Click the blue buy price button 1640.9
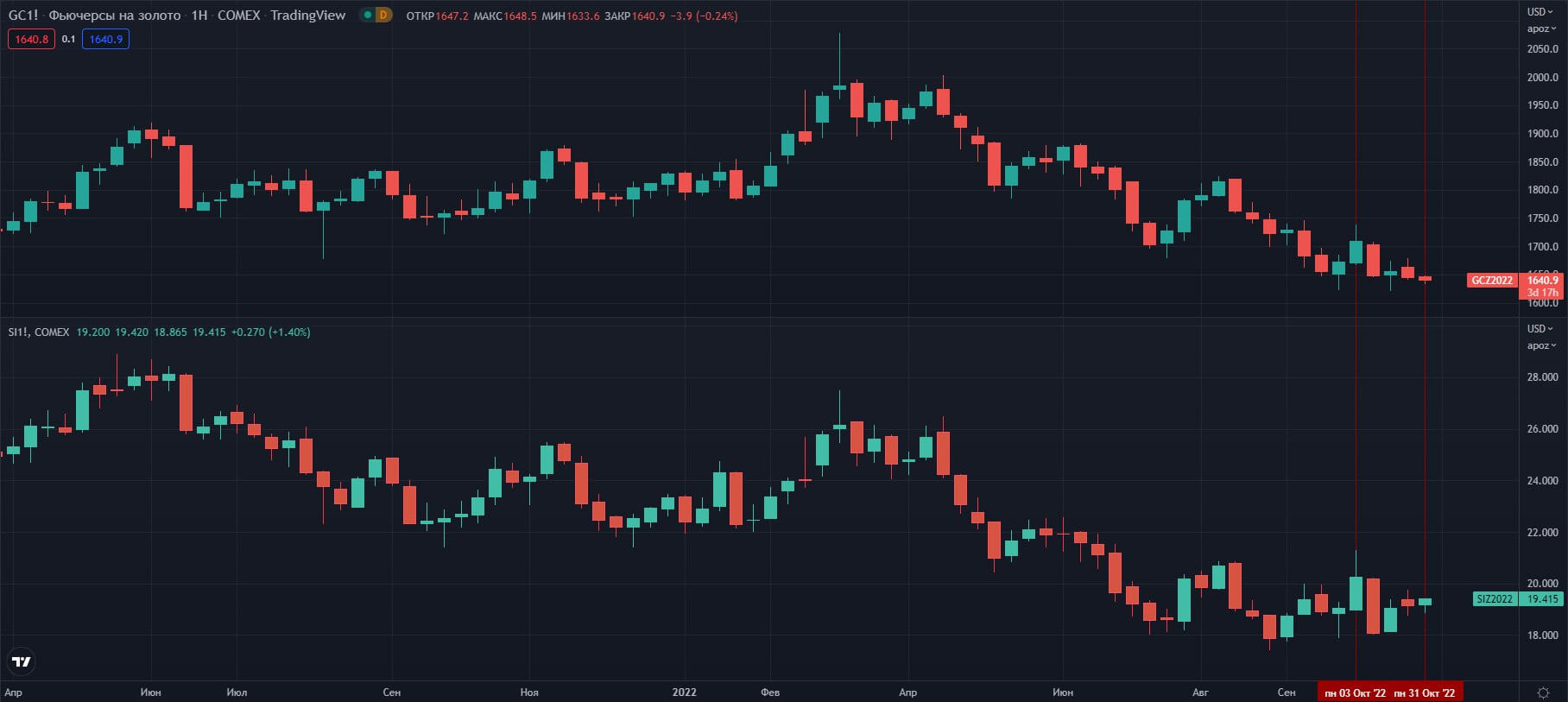 point(105,39)
